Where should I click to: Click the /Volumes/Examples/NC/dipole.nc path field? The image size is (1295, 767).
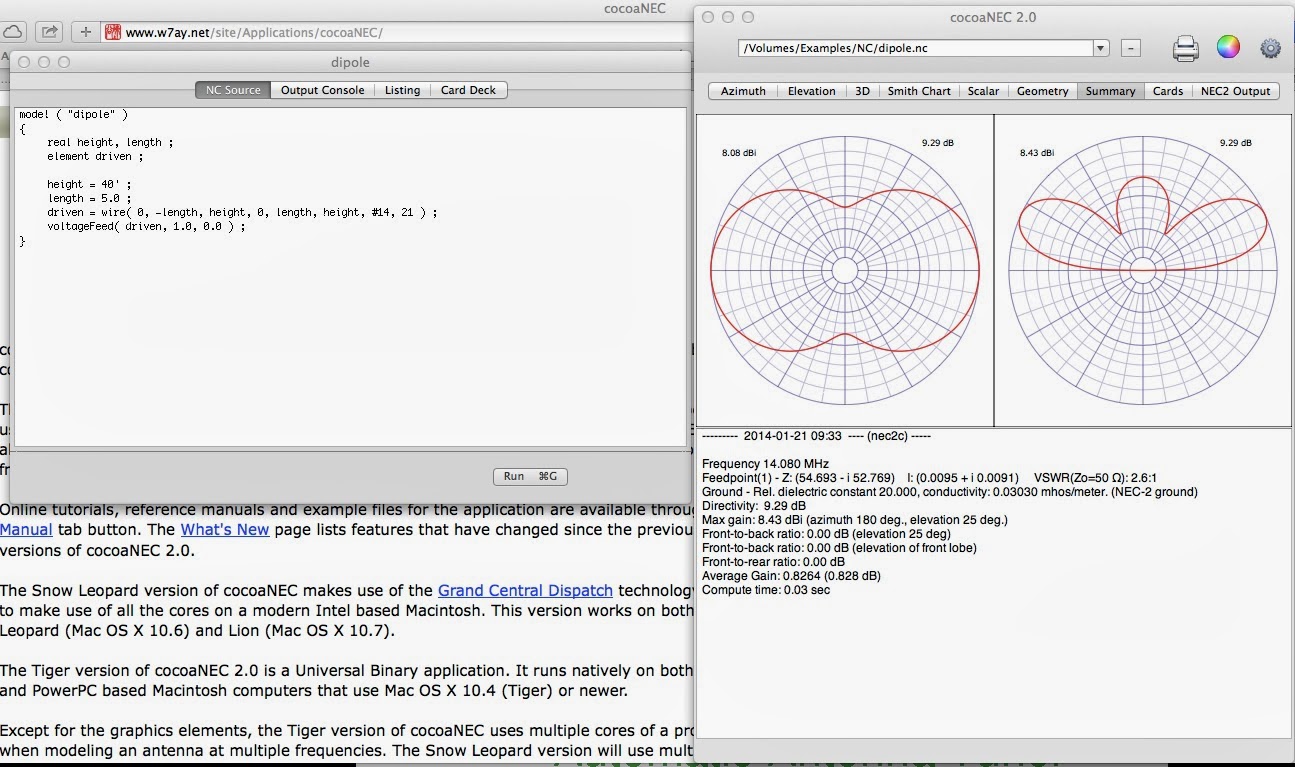click(x=915, y=48)
